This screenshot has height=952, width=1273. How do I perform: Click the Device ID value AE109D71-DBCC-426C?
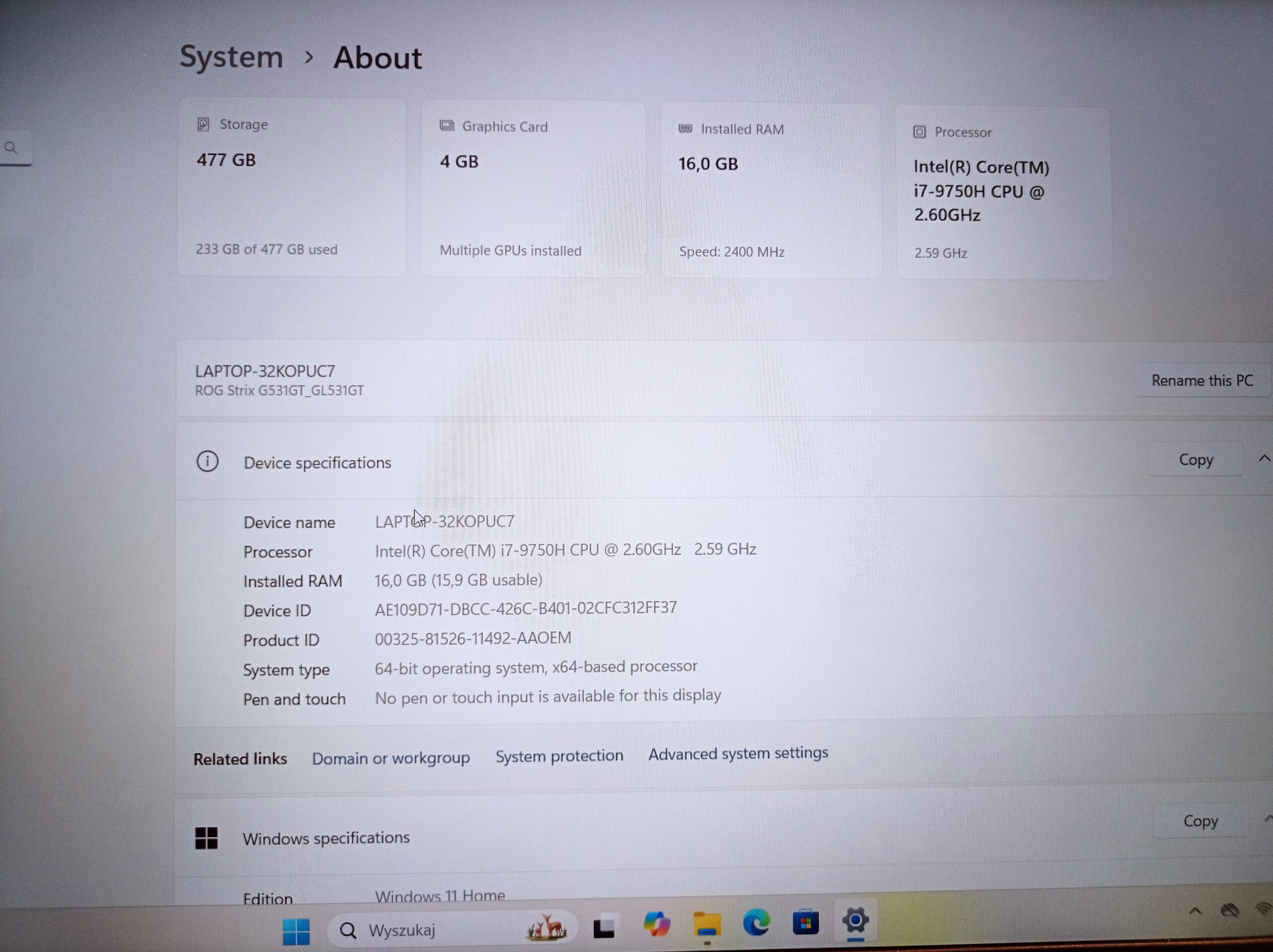point(526,608)
